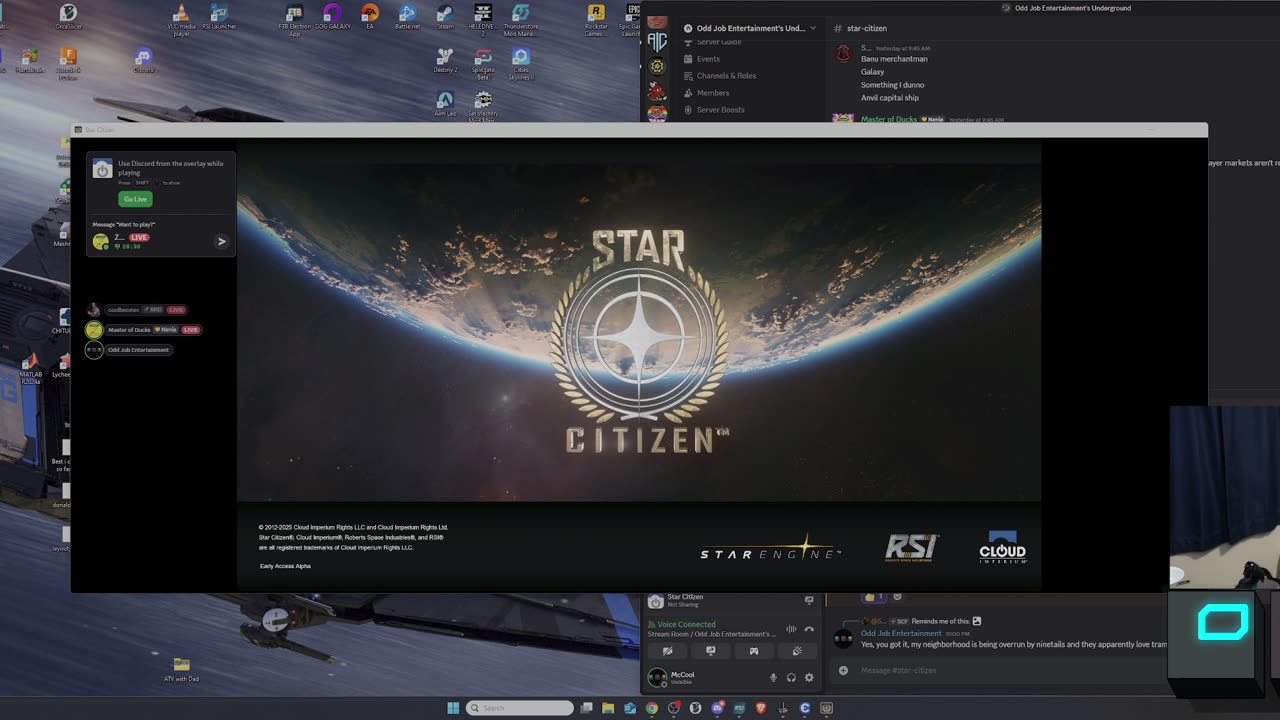This screenshot has width=1280, height=720.
Task: Open Thunderstore Mod Manager desktop icon
Action: point(521,19)
